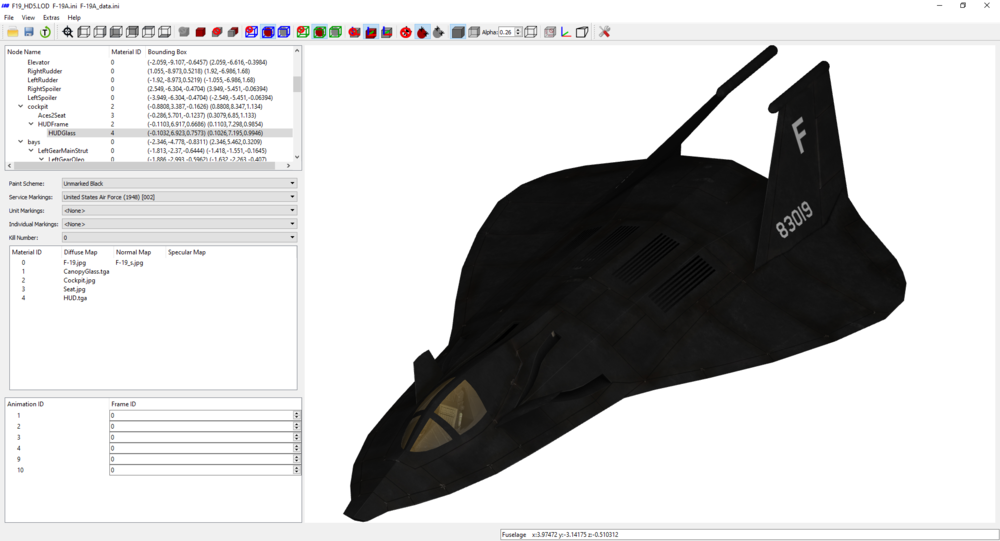Screen dimensions: 1000x541
Task: Select the HUDGlass node
Action: point(62,133)
